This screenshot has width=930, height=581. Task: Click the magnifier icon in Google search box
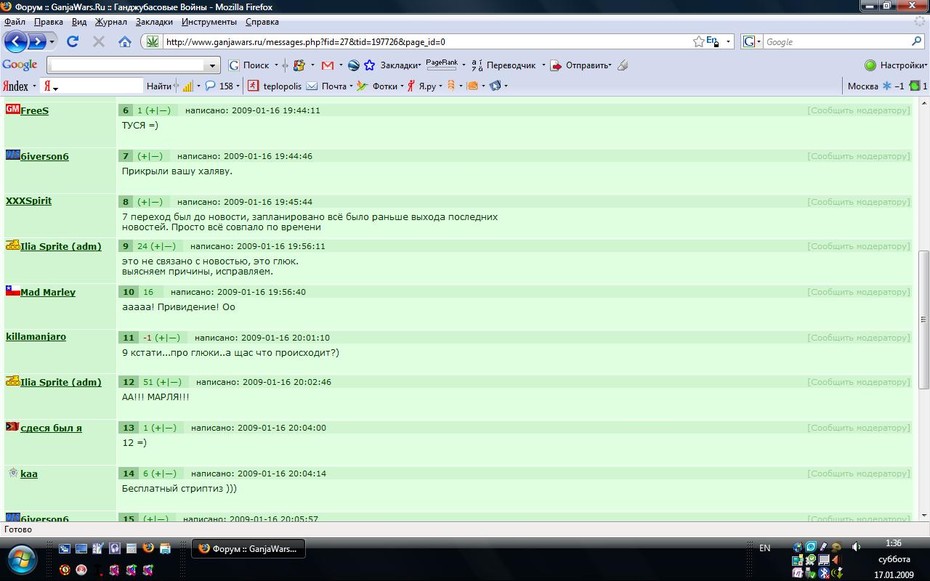click(916, 42)
